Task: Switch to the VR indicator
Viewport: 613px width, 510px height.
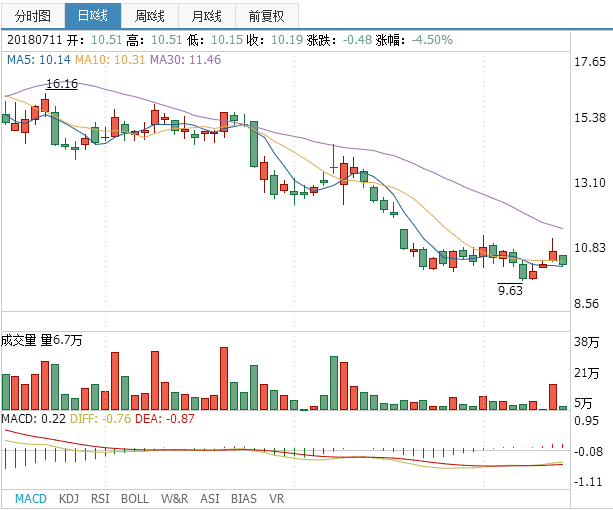Action: pos(276,499)
